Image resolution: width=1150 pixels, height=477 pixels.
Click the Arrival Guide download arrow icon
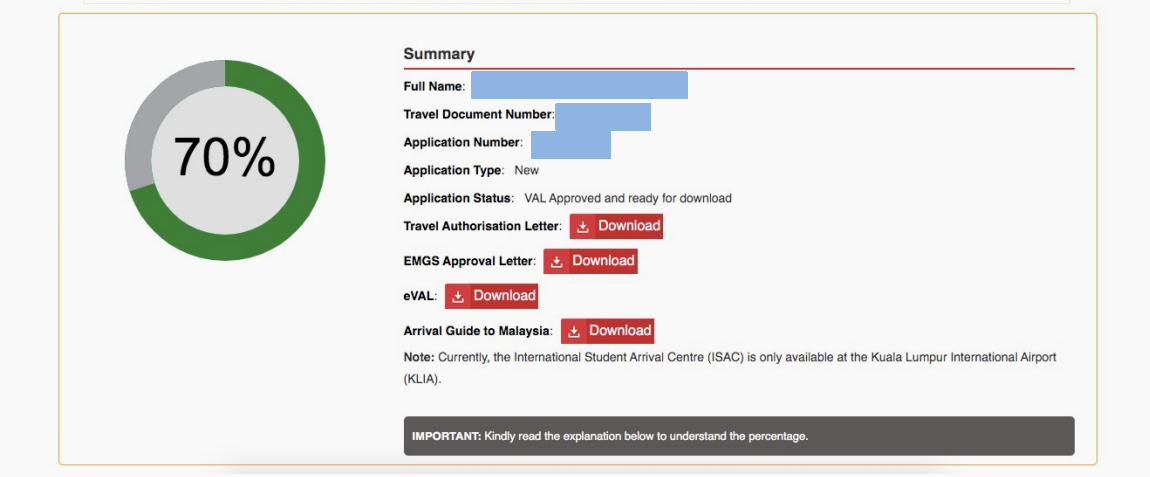tap(574, 331)
